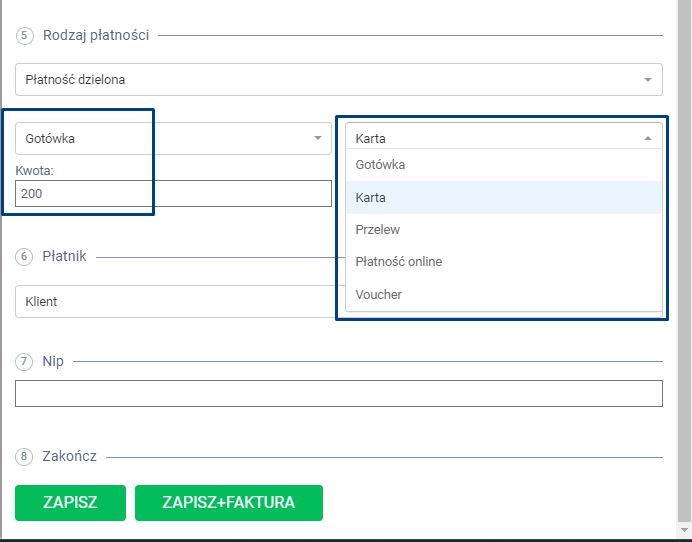The image size is (692, 542).
Task: Click the Zakończ section heading
Action: (x=70, y=456)
